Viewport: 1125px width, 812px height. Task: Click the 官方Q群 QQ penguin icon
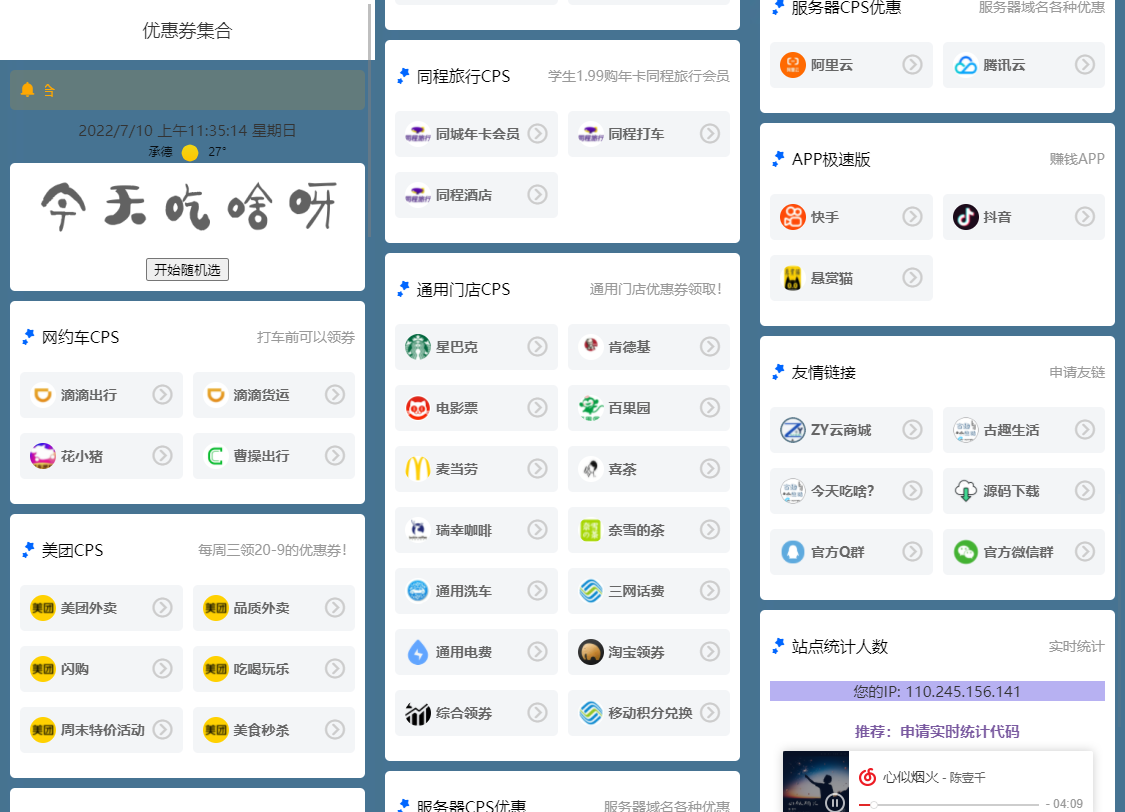pyautogui.click(x=793, y=552)
